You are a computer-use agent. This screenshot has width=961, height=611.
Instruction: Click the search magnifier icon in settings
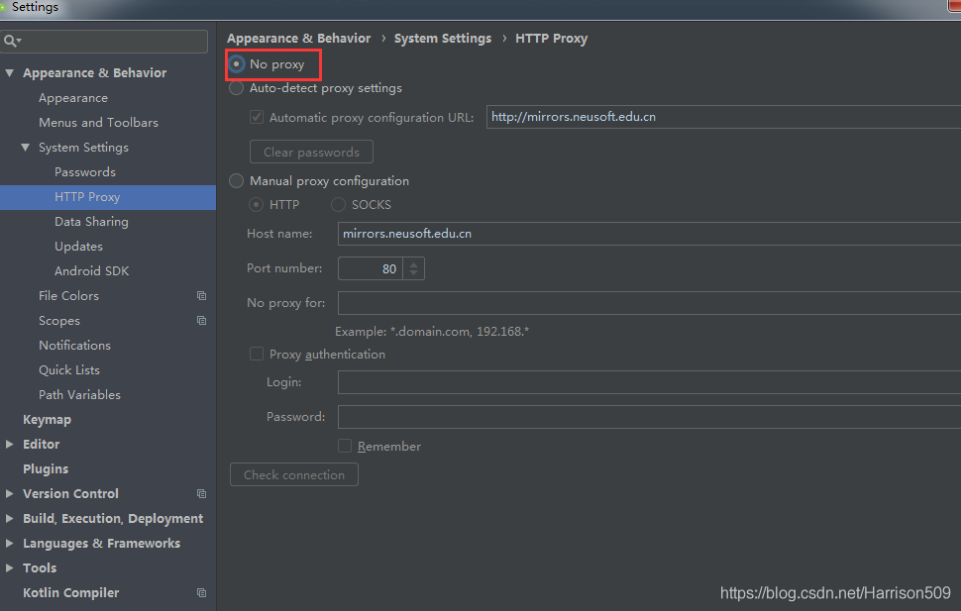[x=11, y=41]
